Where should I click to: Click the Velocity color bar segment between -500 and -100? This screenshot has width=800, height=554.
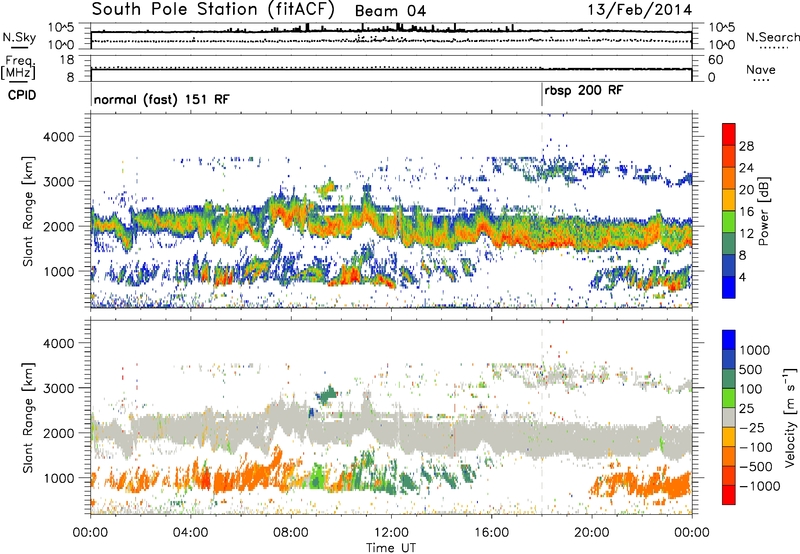click(729, 457)
